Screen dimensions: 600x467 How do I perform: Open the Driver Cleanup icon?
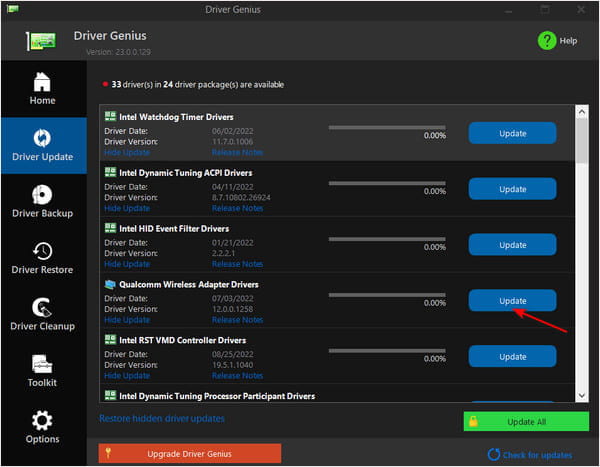[42, 307]
